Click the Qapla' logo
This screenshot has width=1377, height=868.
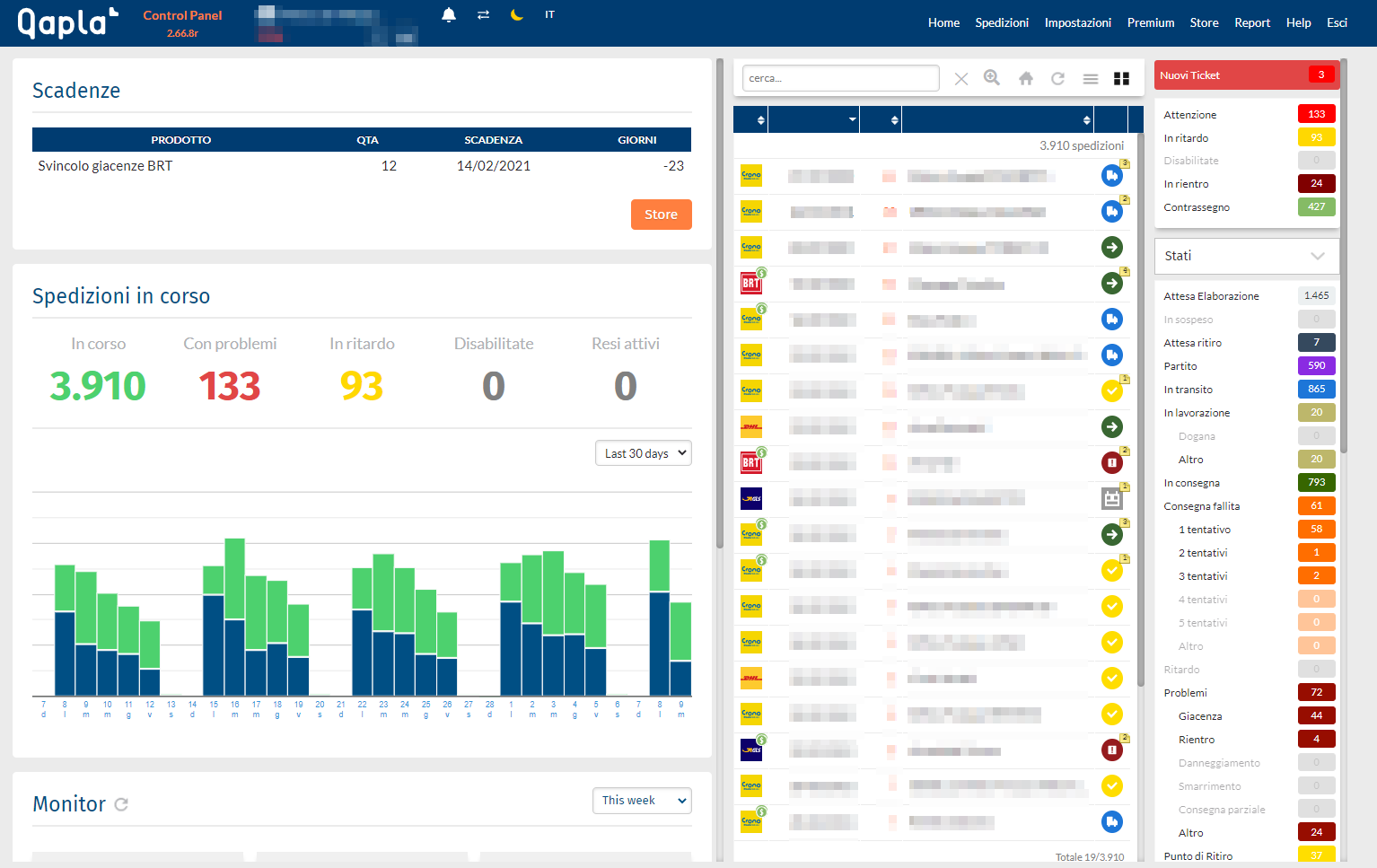point(67,22)
